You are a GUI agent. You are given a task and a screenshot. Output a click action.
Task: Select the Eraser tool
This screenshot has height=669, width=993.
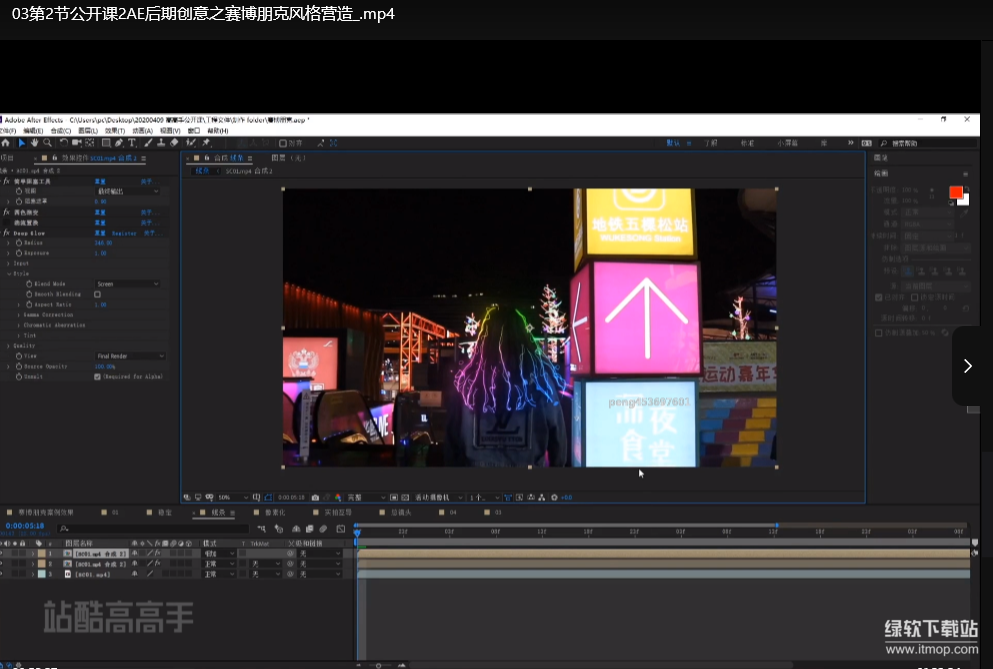tap(174, 143)
